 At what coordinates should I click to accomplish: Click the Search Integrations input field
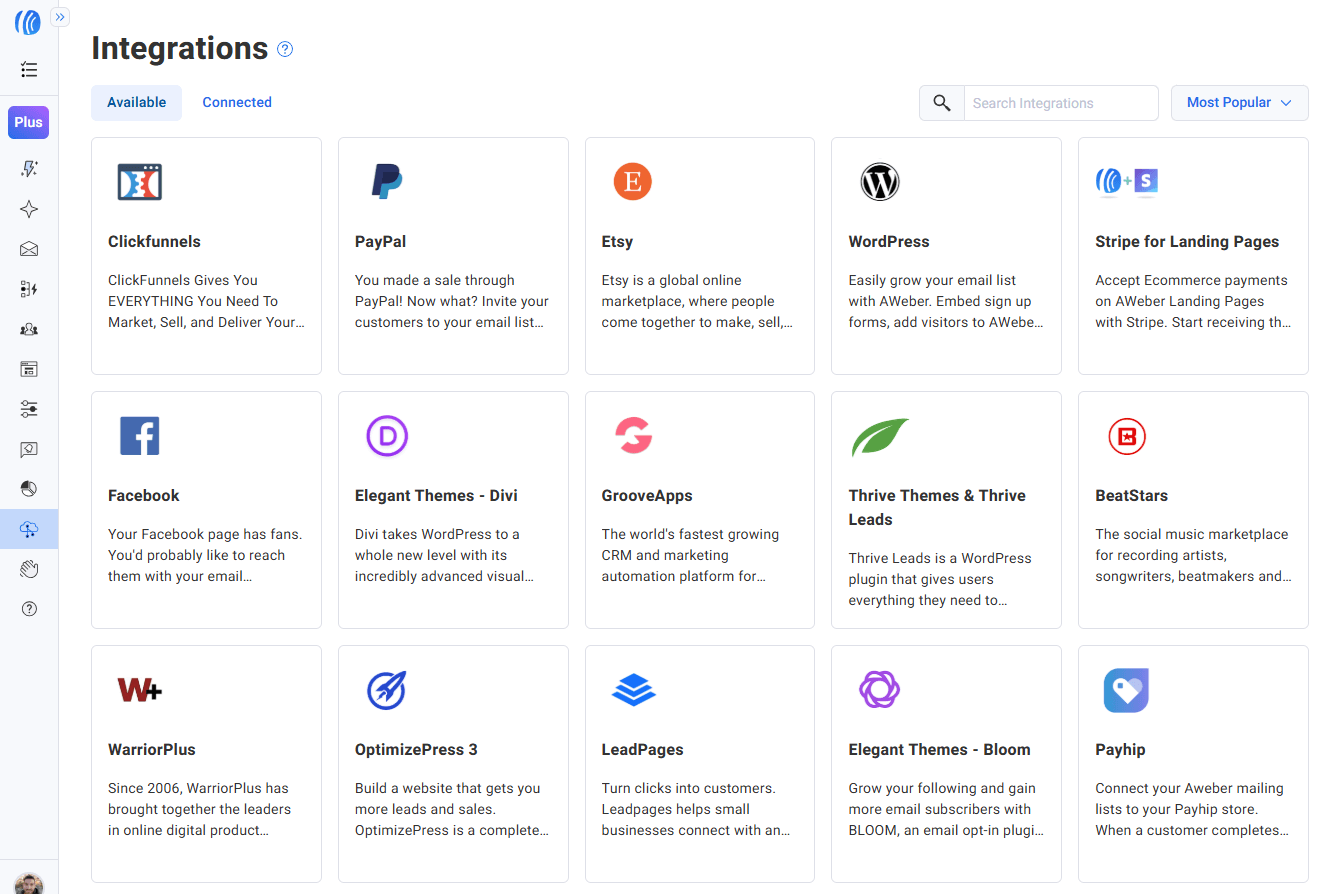pyautogui.click(x=1060, y=103)
